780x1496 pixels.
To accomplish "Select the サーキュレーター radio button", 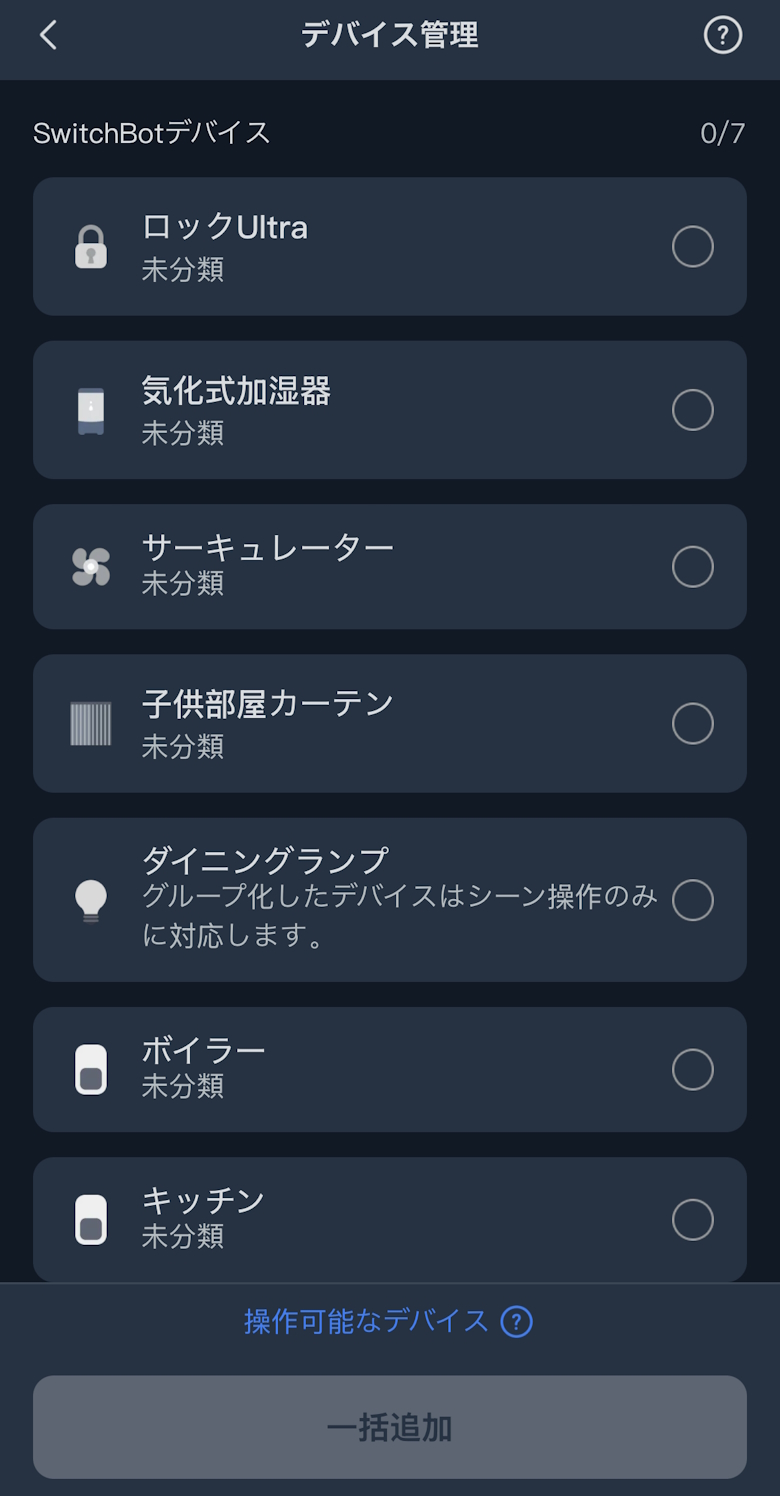I will coord(693,567).
